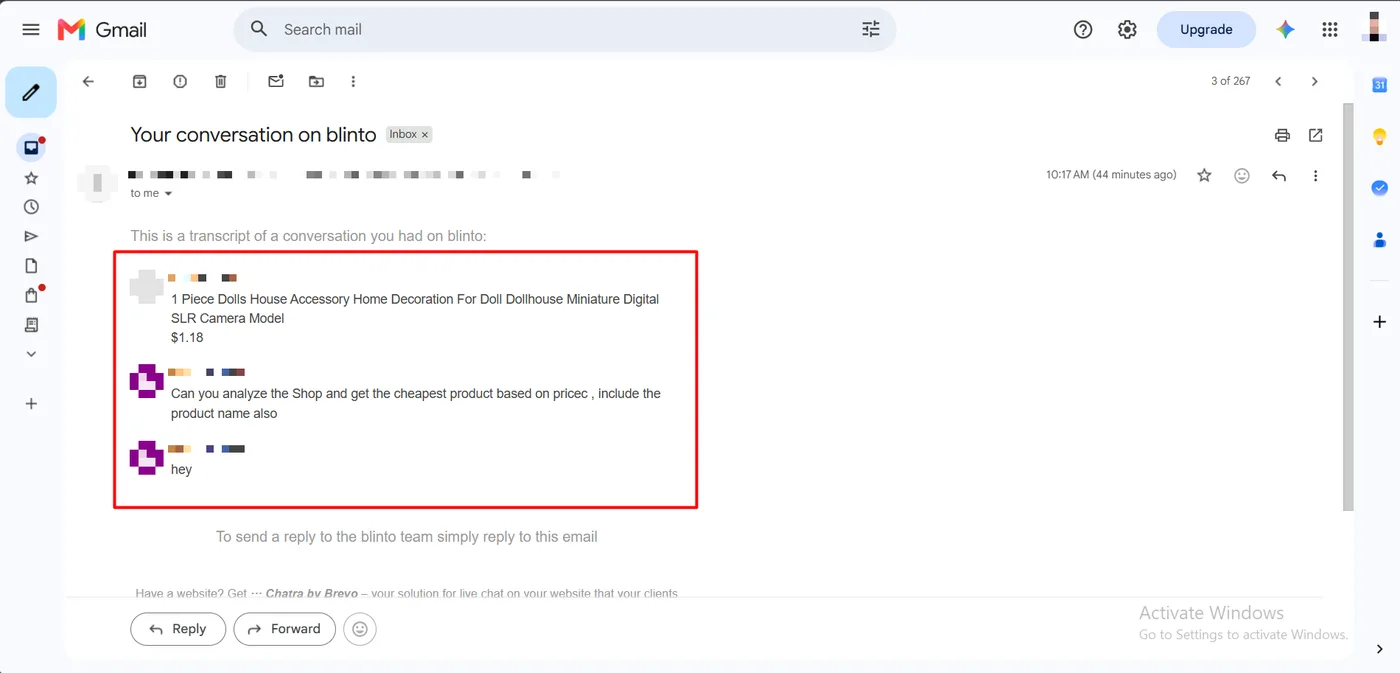Open the Settings gear icon
1400x673 pixels.
click(x=1128, y=30)
